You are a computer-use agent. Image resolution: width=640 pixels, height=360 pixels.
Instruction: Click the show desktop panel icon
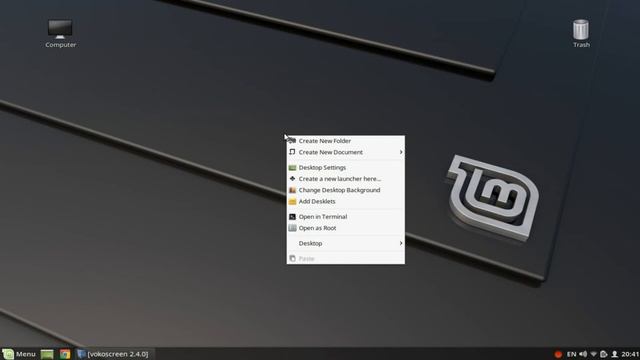[x=47, y=354]
